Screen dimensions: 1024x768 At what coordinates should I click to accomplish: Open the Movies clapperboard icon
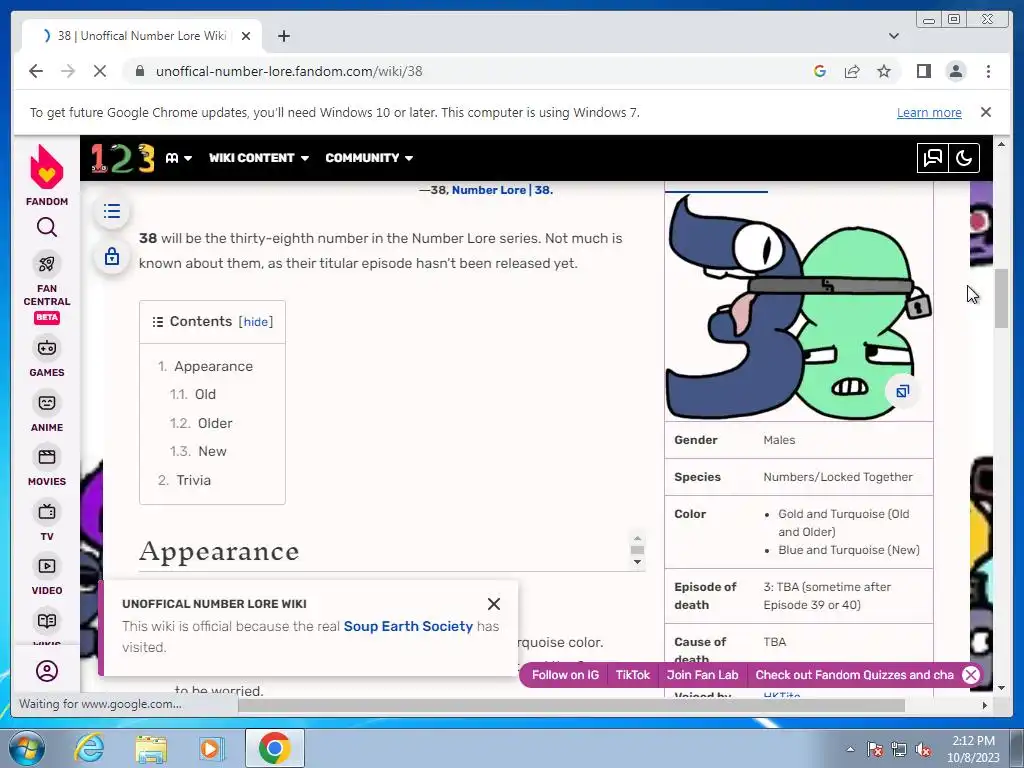pos(46,456)
